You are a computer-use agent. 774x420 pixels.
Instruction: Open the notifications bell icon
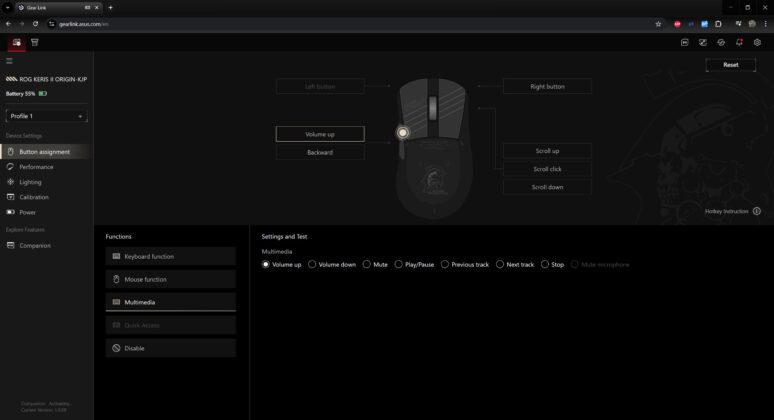739,42
